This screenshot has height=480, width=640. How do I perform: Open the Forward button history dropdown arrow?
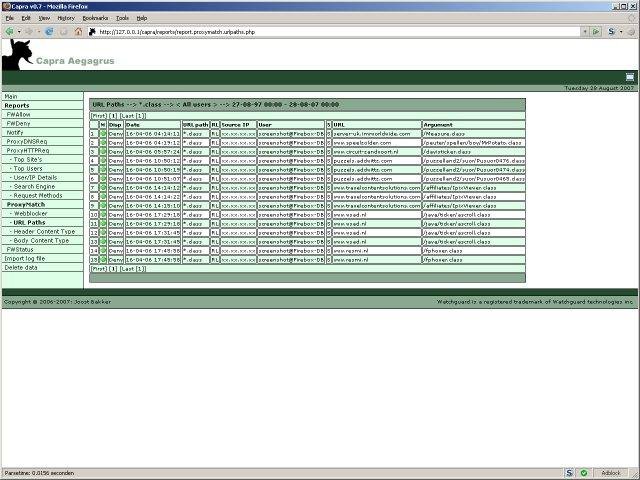point(39,31)
